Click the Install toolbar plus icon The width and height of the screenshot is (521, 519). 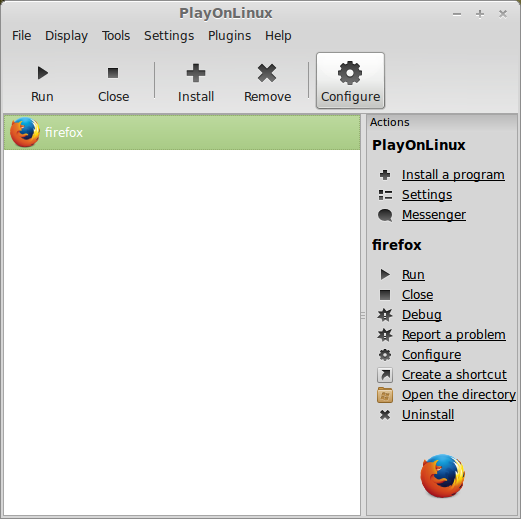[196, 73]
